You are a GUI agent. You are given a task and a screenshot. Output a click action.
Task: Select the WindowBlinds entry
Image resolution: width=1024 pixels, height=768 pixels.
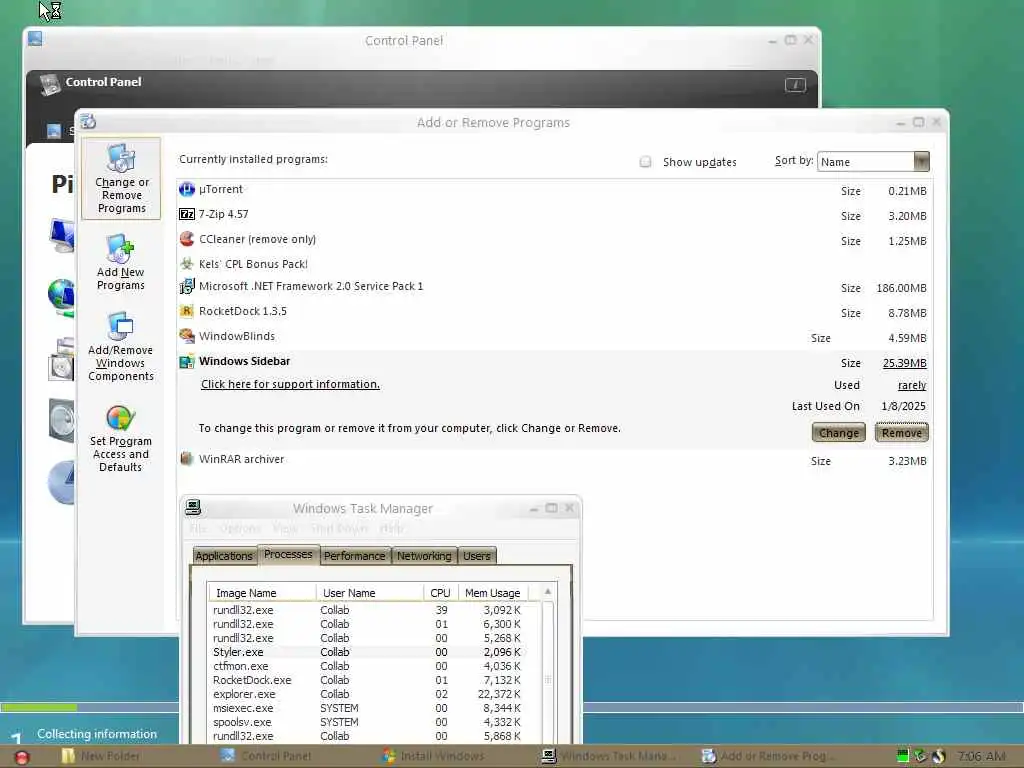[554, 337]
